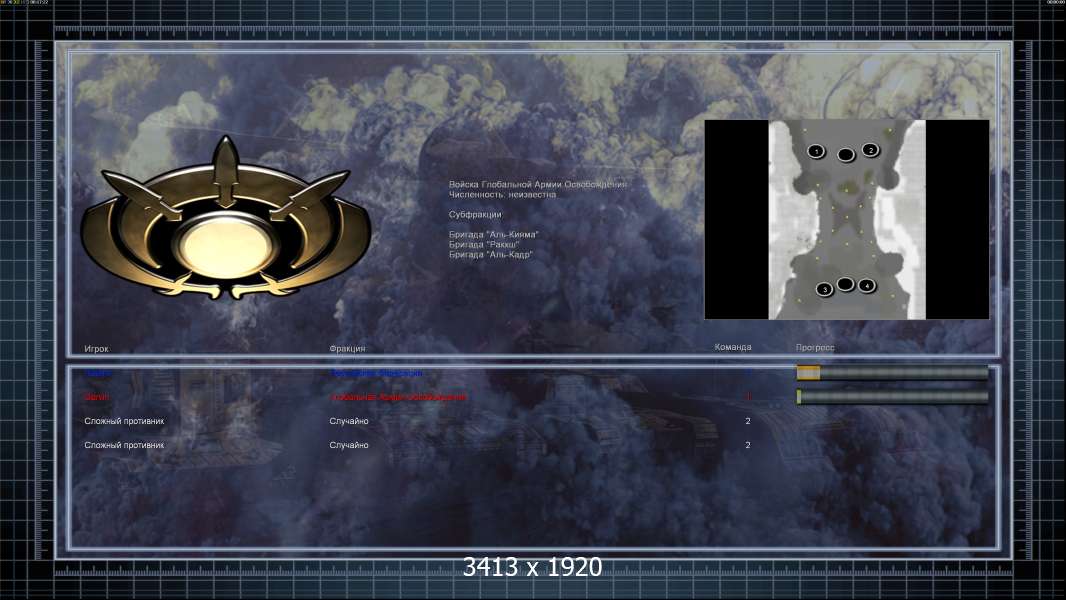The width and height of the screenshot is (1066, 600).
Task: Click the map preview thumbnail
Action: coord(846,219)
